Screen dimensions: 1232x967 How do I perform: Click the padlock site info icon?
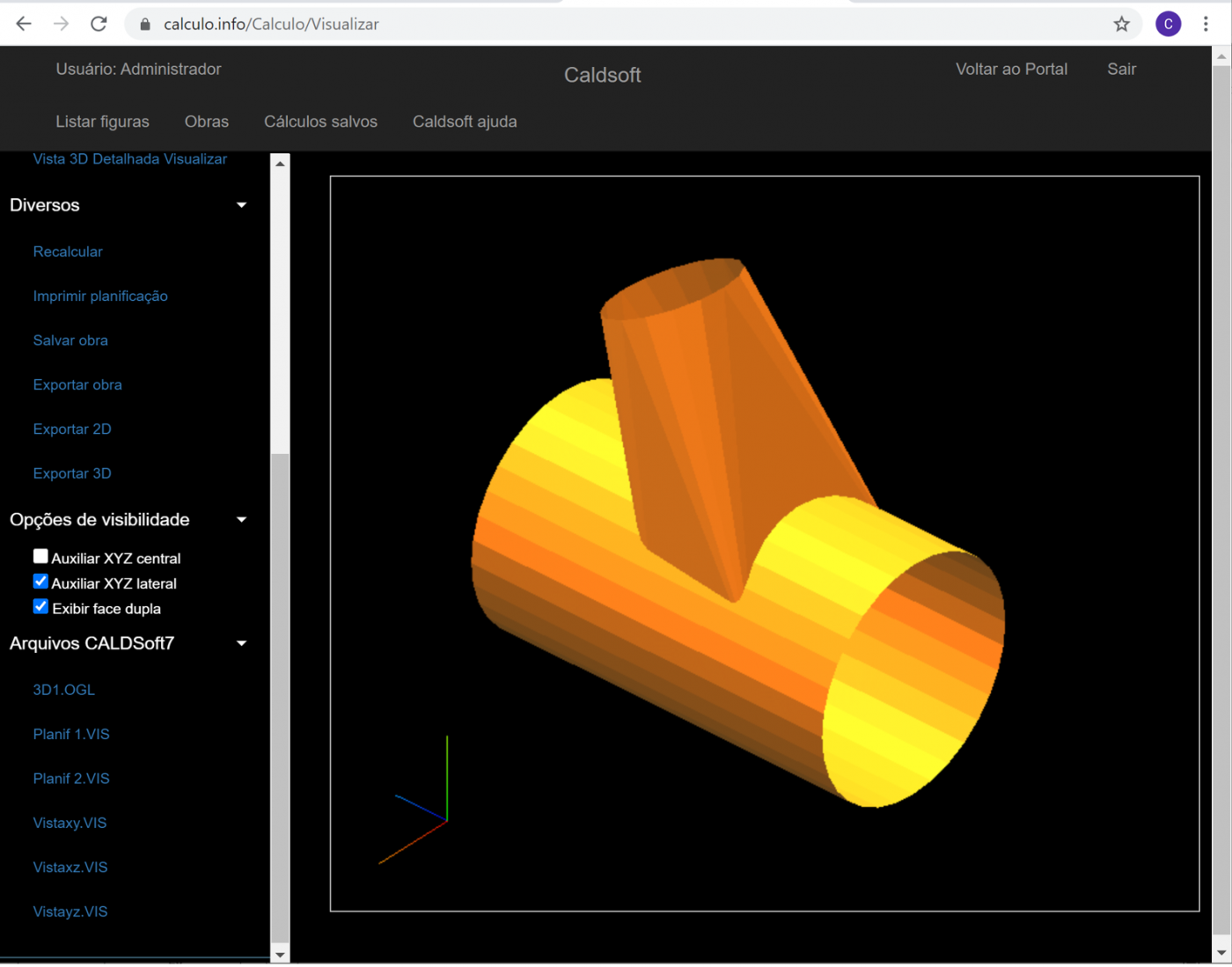coord(145,24)
